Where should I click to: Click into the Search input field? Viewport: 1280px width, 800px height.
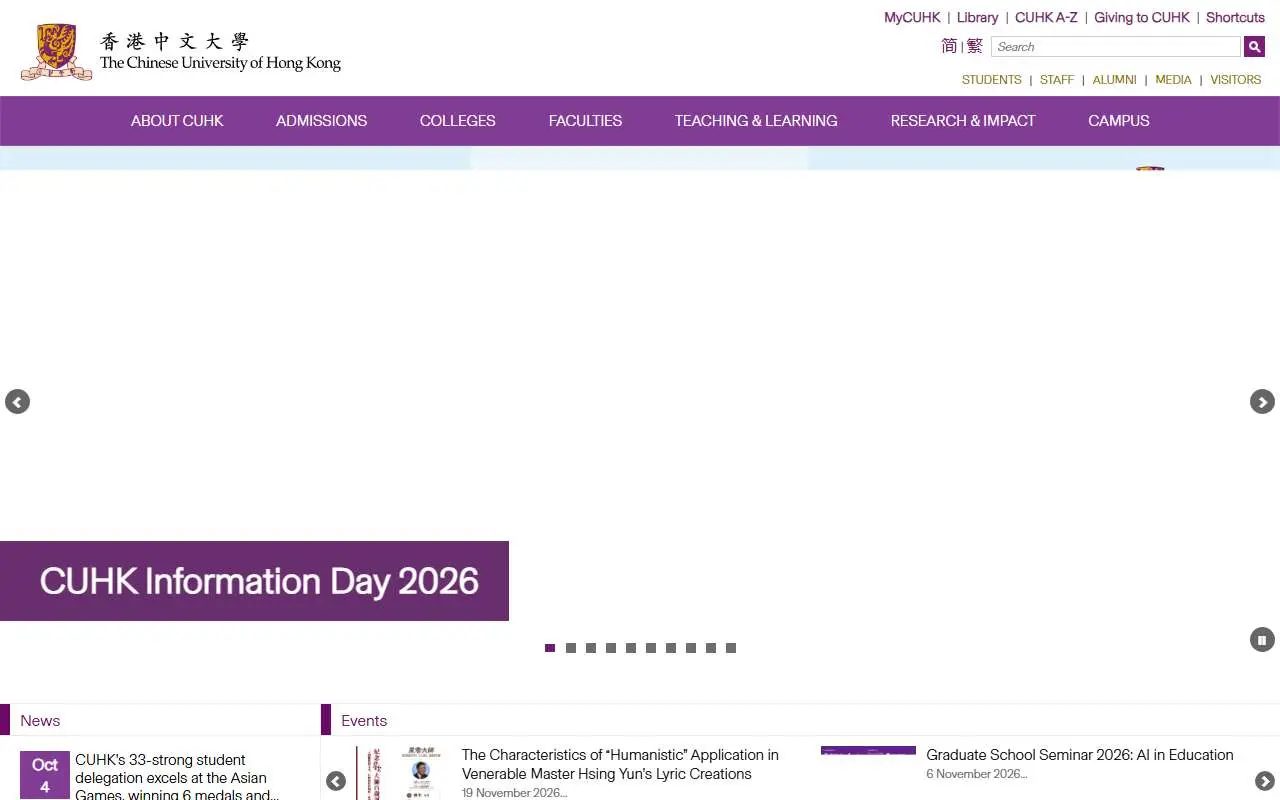pyautogui.click(x=1116, y=47)
